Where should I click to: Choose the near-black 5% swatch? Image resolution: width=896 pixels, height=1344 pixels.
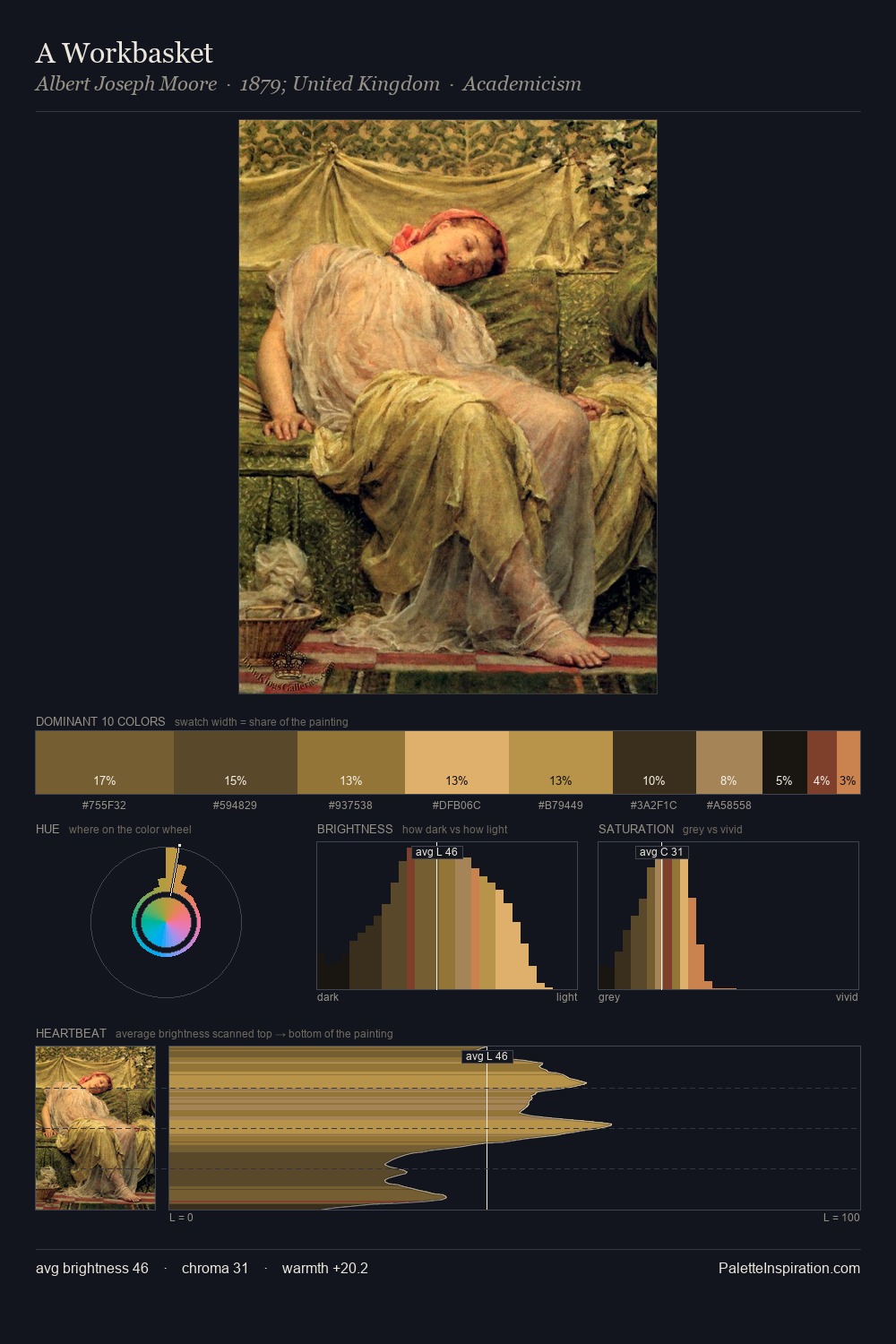click(785, 762)
